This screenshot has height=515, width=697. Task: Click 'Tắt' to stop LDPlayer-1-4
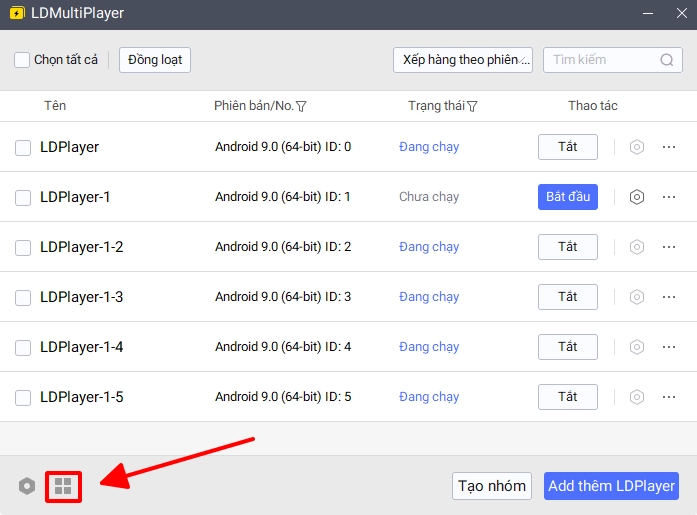pos(567,347)
